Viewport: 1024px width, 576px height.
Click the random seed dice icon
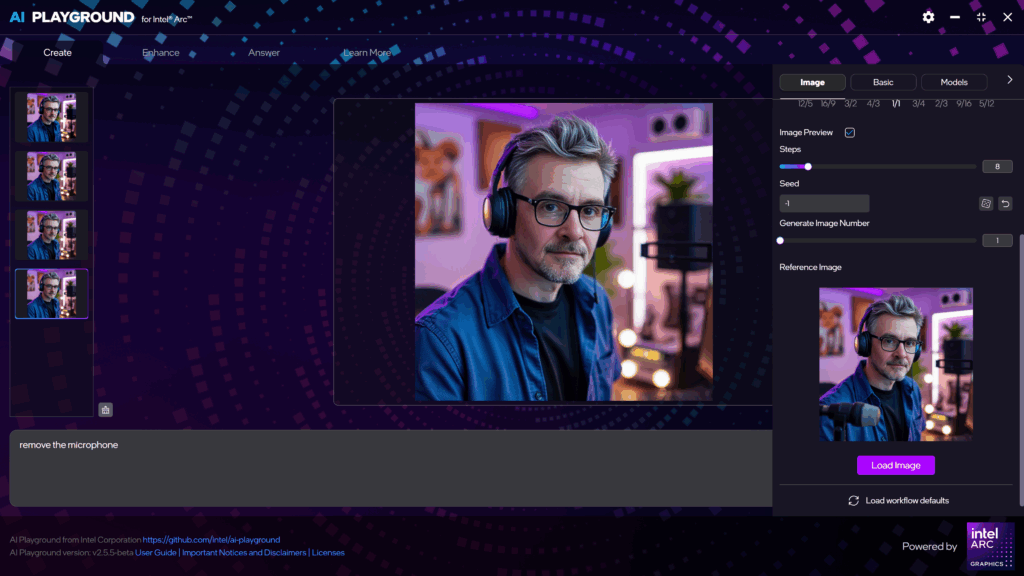pos(985,204)
